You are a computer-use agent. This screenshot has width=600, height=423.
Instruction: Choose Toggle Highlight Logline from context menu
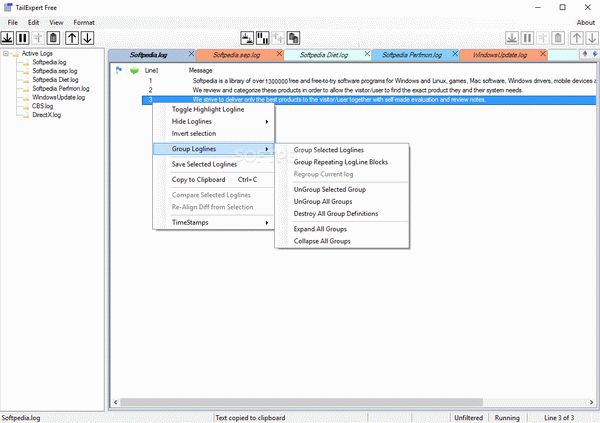[208, 109]
